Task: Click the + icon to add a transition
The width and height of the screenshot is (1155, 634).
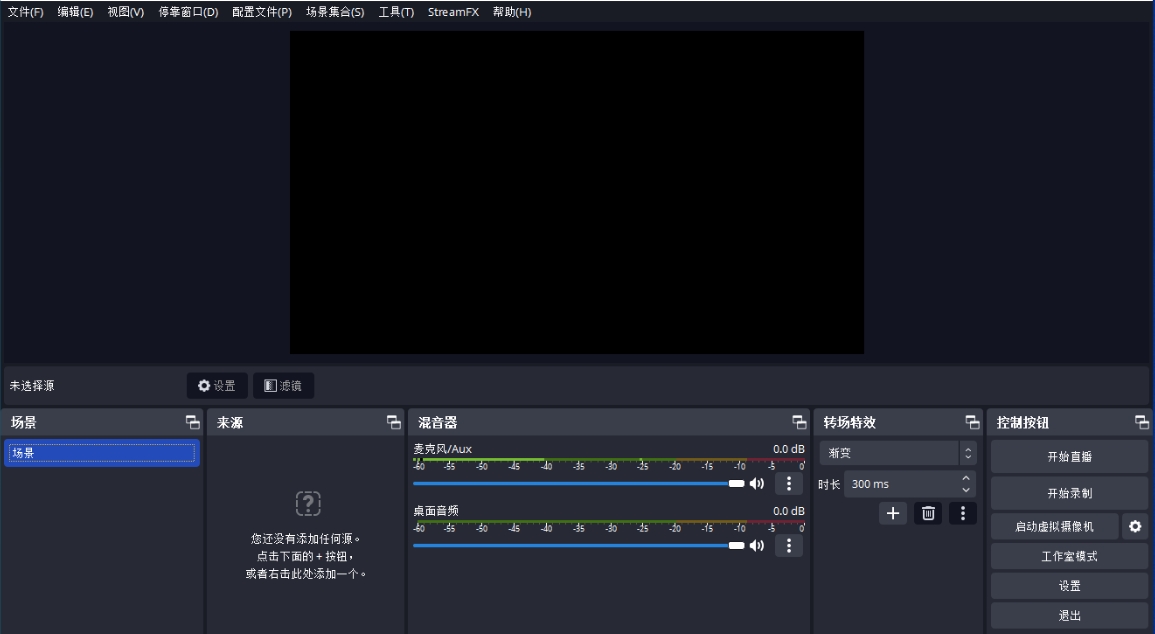Action: (x=892, y=513)
